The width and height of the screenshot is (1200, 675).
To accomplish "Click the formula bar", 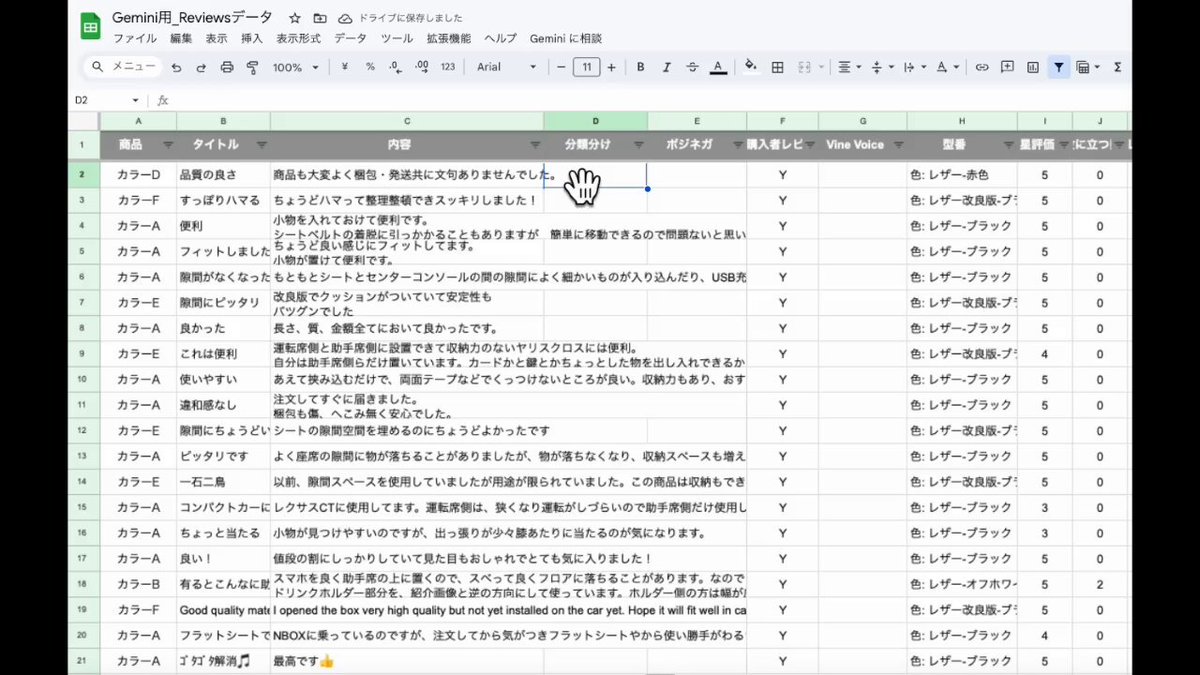I will [x=650, y=100].
